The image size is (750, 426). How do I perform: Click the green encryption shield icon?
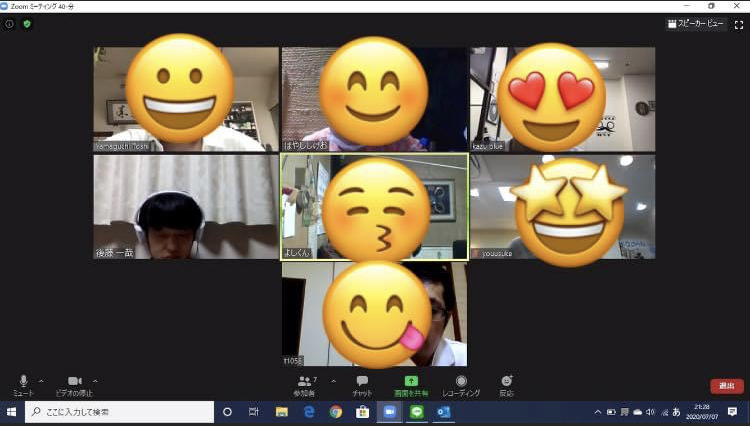click(27, 23)
